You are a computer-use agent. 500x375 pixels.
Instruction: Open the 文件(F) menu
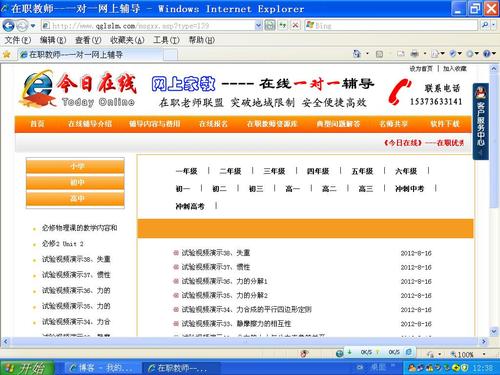pyautogui.click(x=17, y=40)
